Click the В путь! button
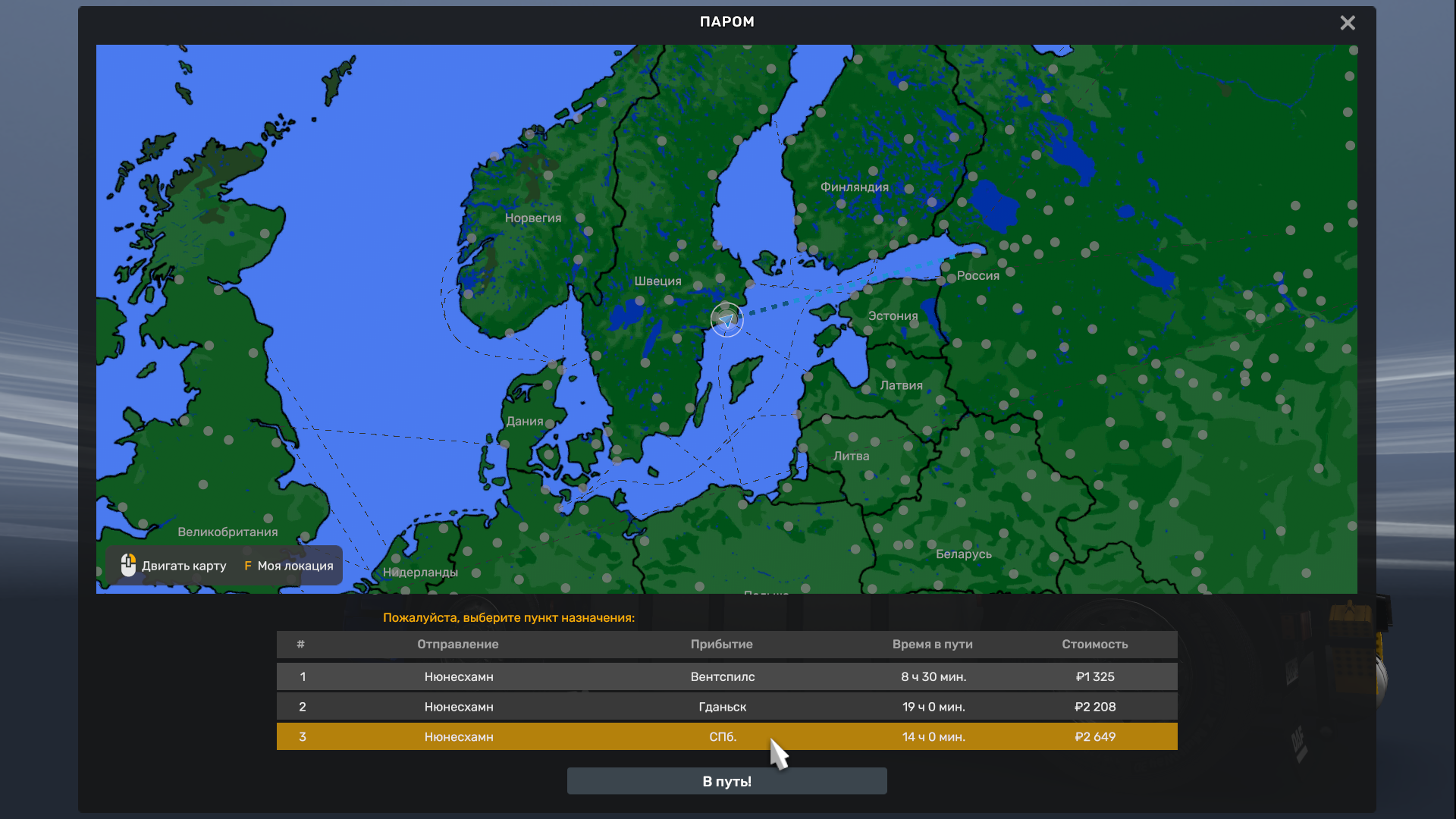Screen dimensions: 1456x819 (726, 781)
